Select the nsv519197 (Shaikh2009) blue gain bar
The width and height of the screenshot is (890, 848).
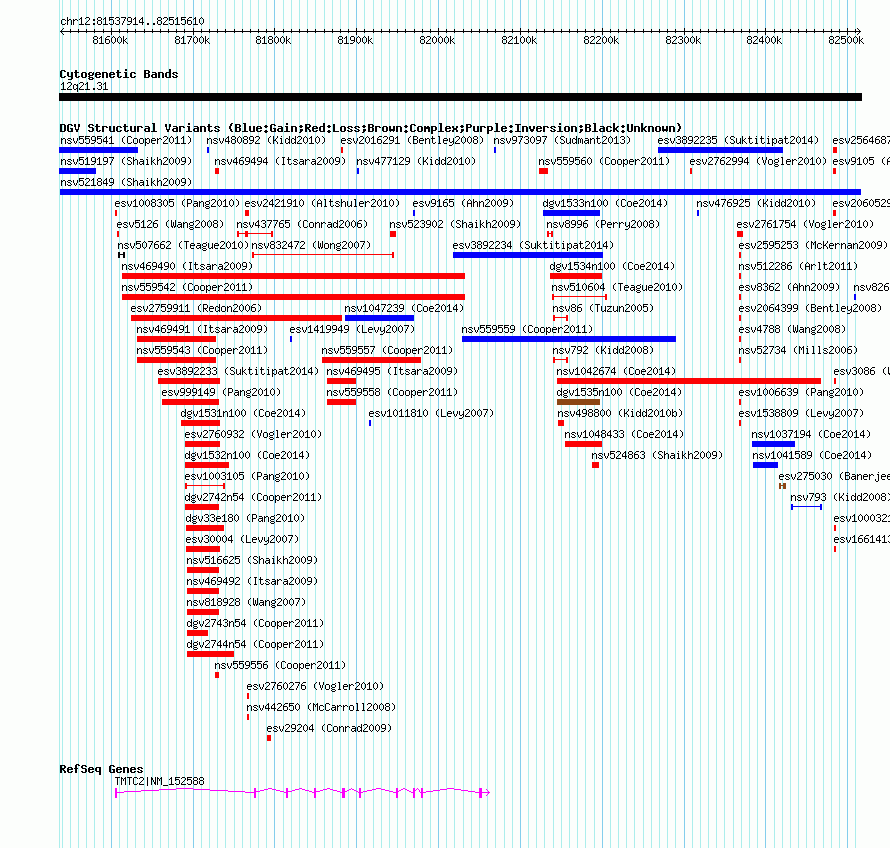tap(78, 171)
